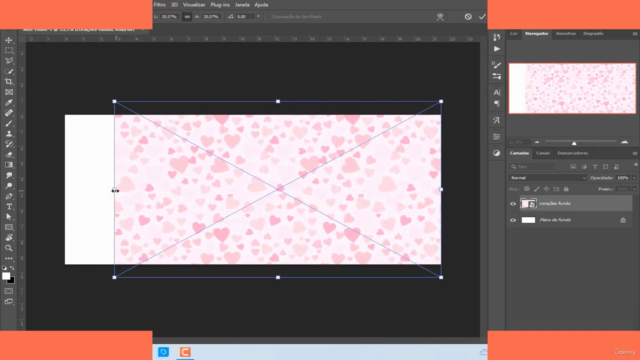Switch to the Canais tab

[543, 153]
